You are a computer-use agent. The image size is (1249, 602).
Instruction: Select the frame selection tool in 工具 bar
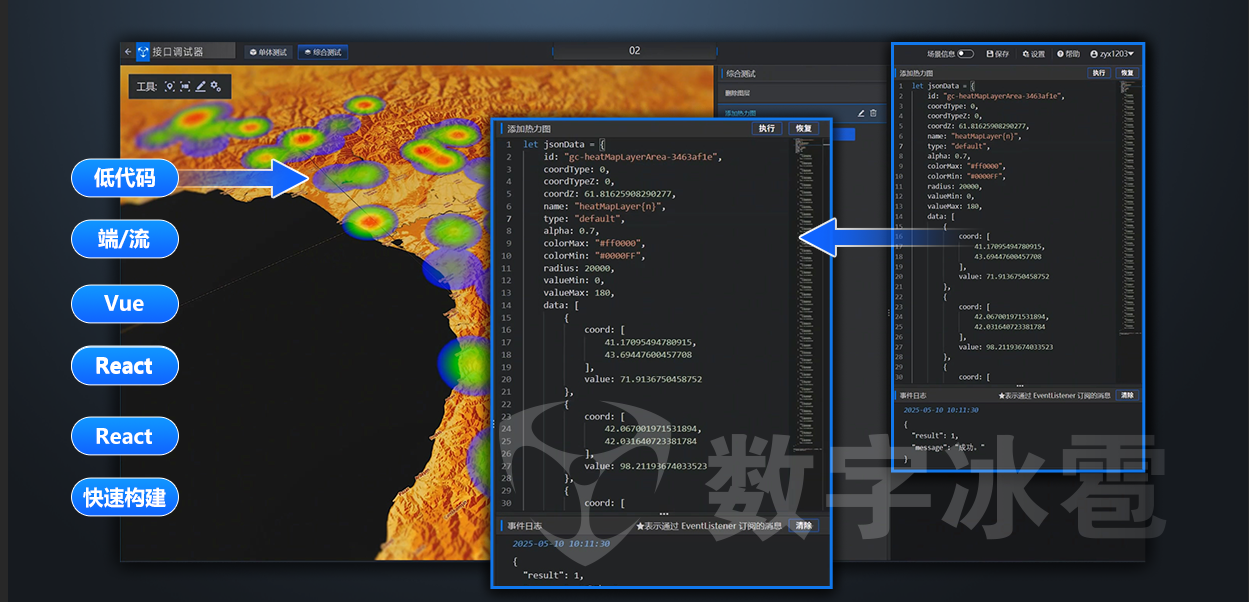[185, 87]
